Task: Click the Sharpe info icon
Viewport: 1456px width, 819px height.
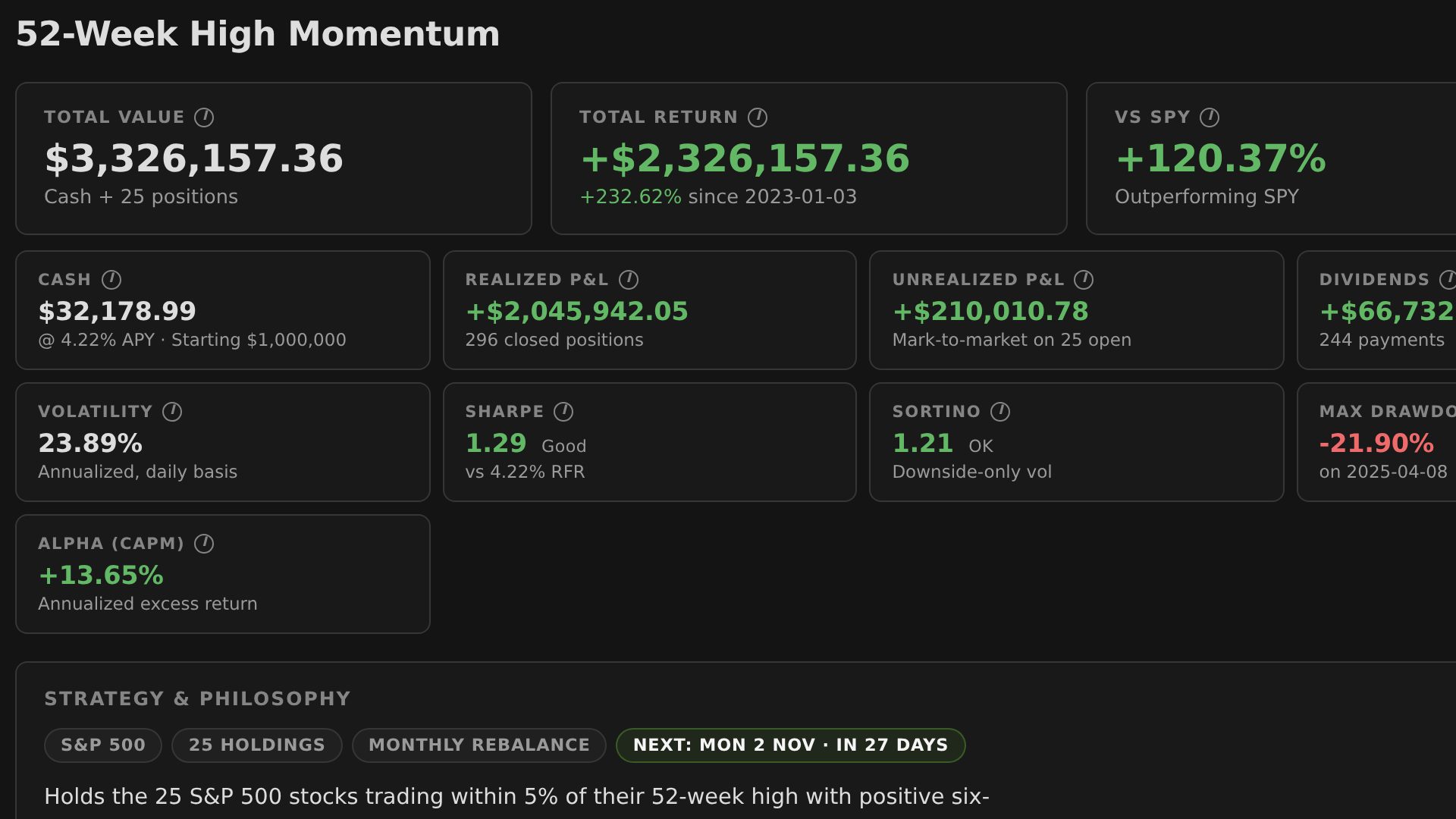Action: [563, 412]
